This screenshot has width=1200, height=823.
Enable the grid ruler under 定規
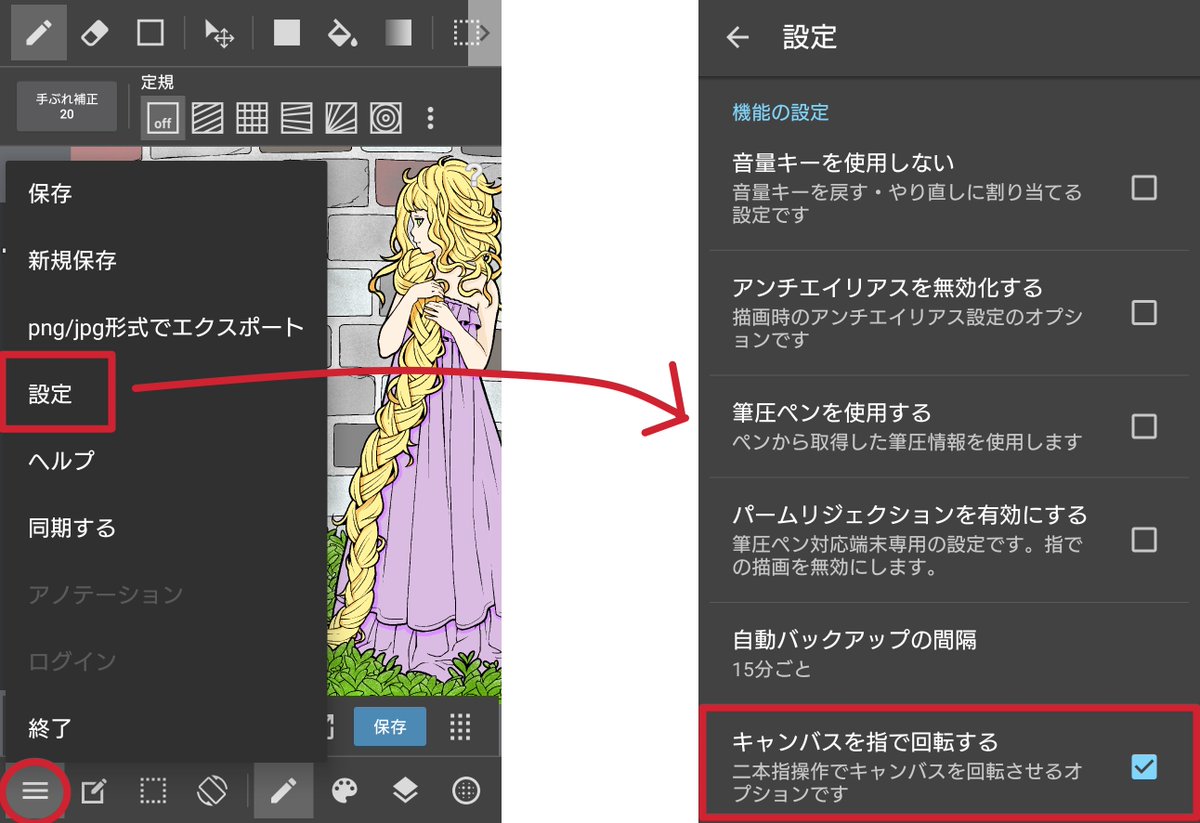(251, 117)
